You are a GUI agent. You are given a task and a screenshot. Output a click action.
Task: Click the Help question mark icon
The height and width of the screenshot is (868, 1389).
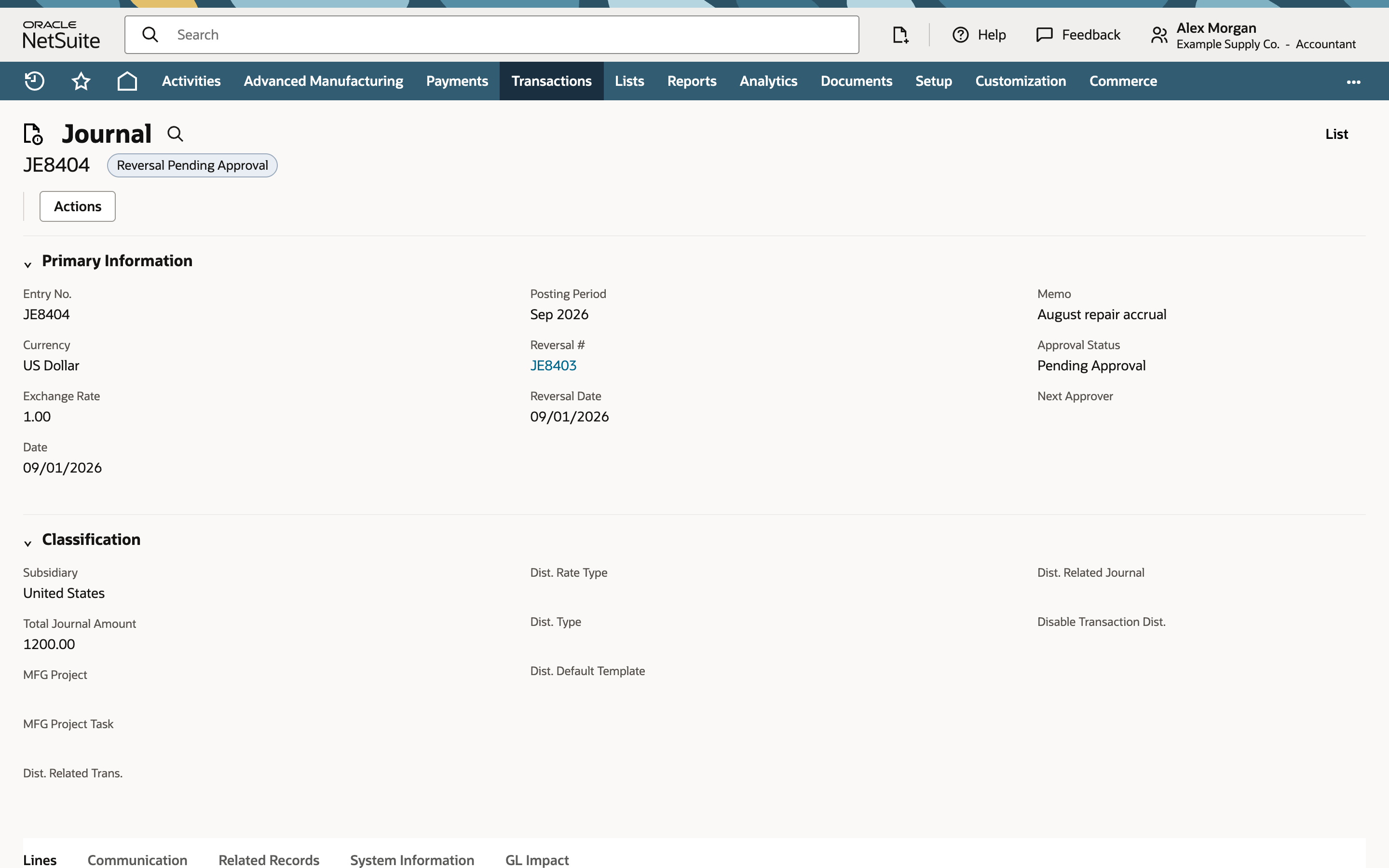click(x=960, y=35)
